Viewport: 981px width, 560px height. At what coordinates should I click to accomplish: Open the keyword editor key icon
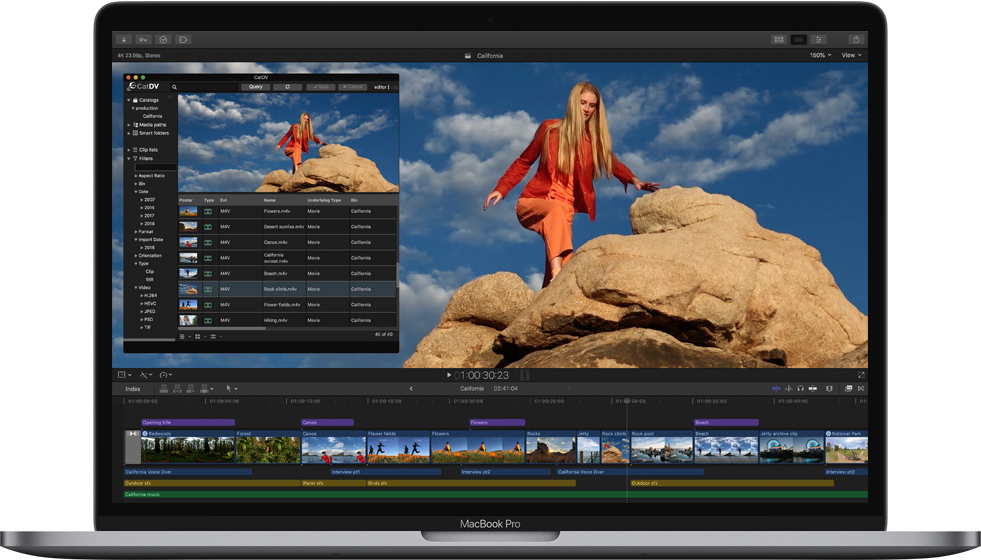[143, 39]
